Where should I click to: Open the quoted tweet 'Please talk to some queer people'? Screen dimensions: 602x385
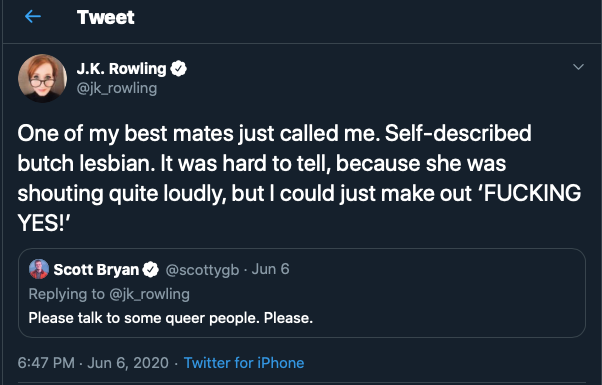tap(302, 293)
